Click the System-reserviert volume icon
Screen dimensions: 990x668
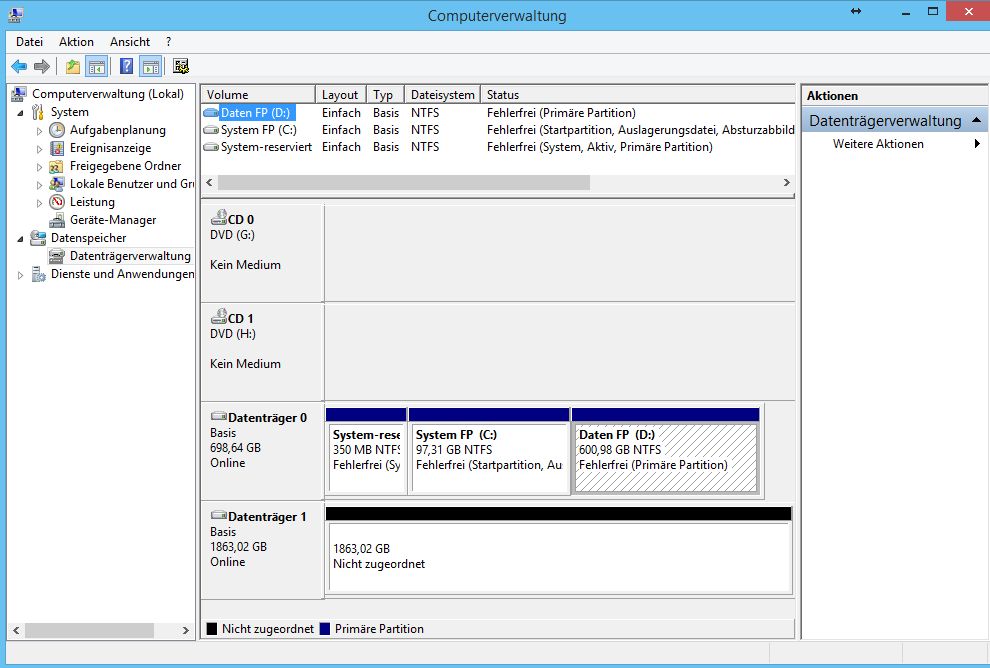(x=211, y=147)
